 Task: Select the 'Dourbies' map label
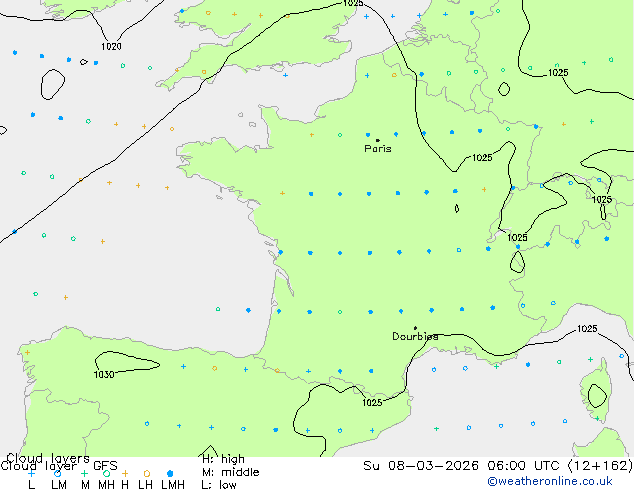coord(415,336)
